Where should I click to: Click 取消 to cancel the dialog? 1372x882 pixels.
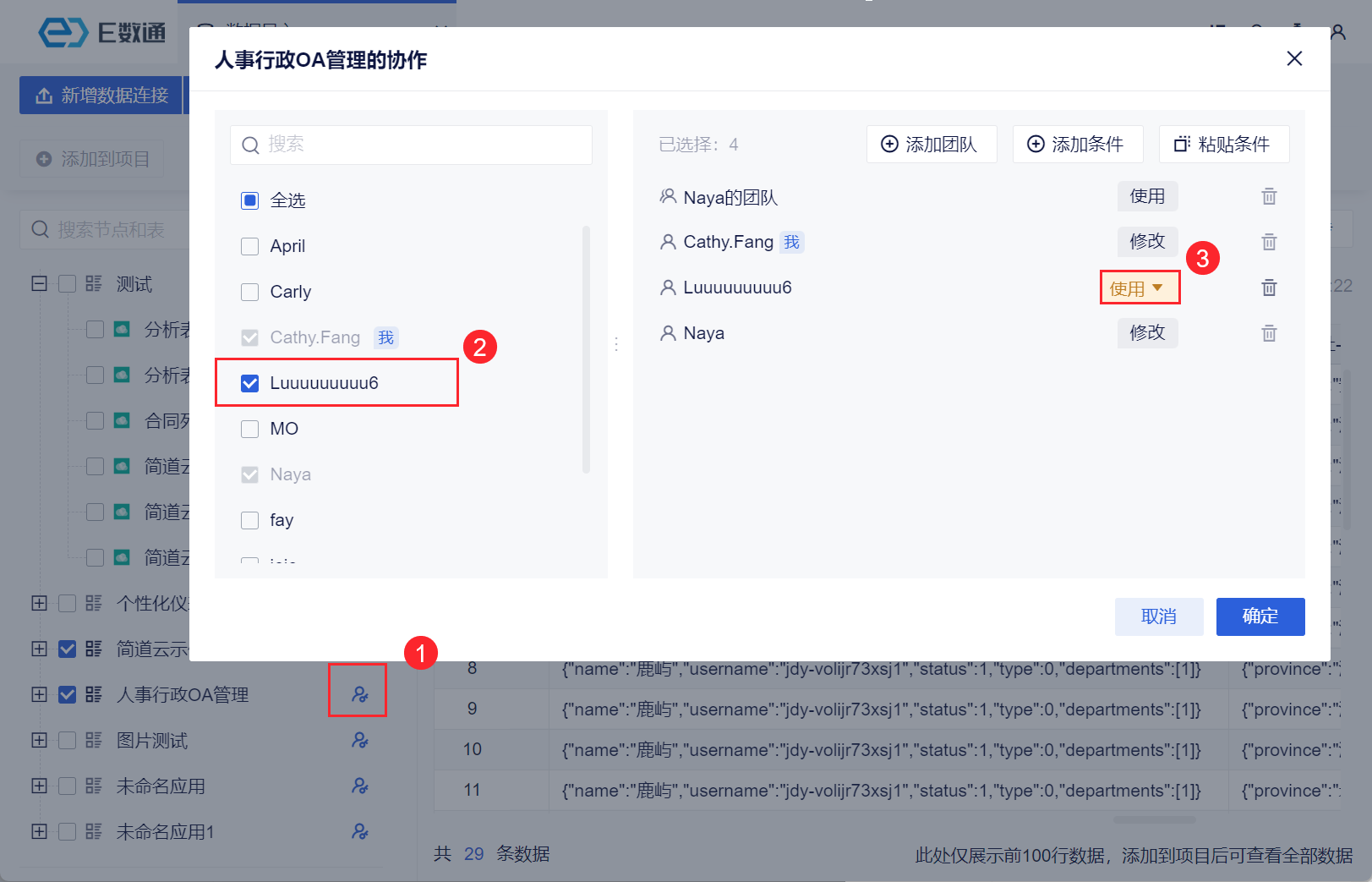coord(1159,616)
